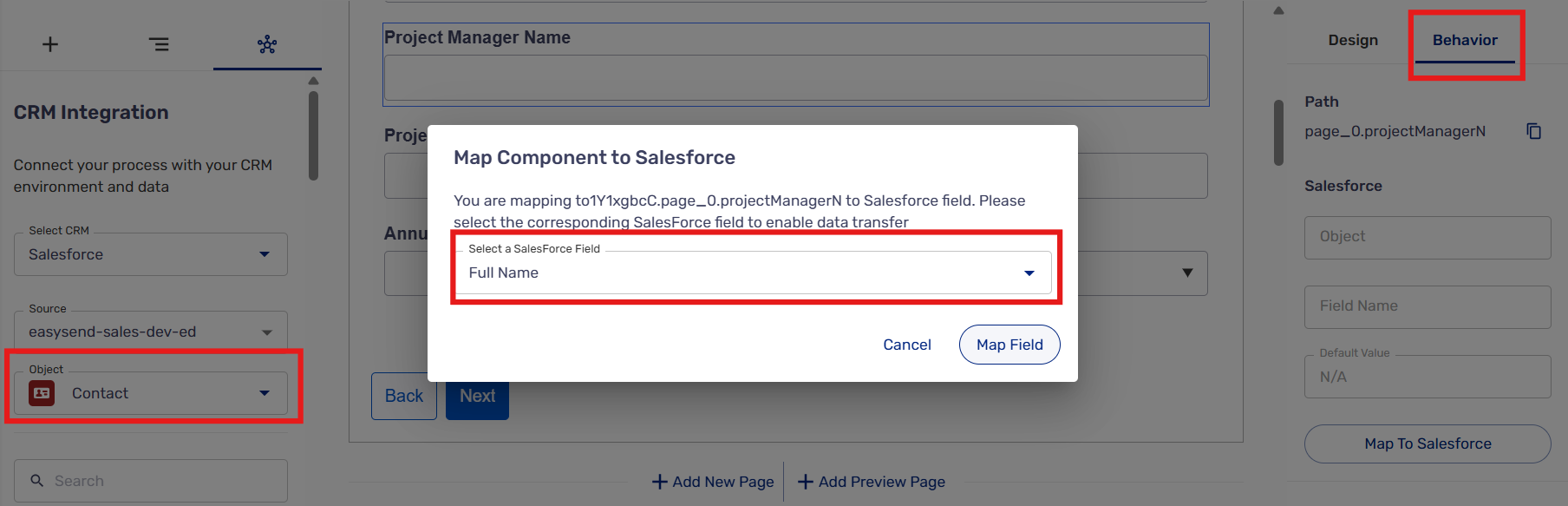This screenshot has height=506, width=1568.
Task: Open the Source easysend-sales-dev-ed dropdown
Action: pos(266,332)
